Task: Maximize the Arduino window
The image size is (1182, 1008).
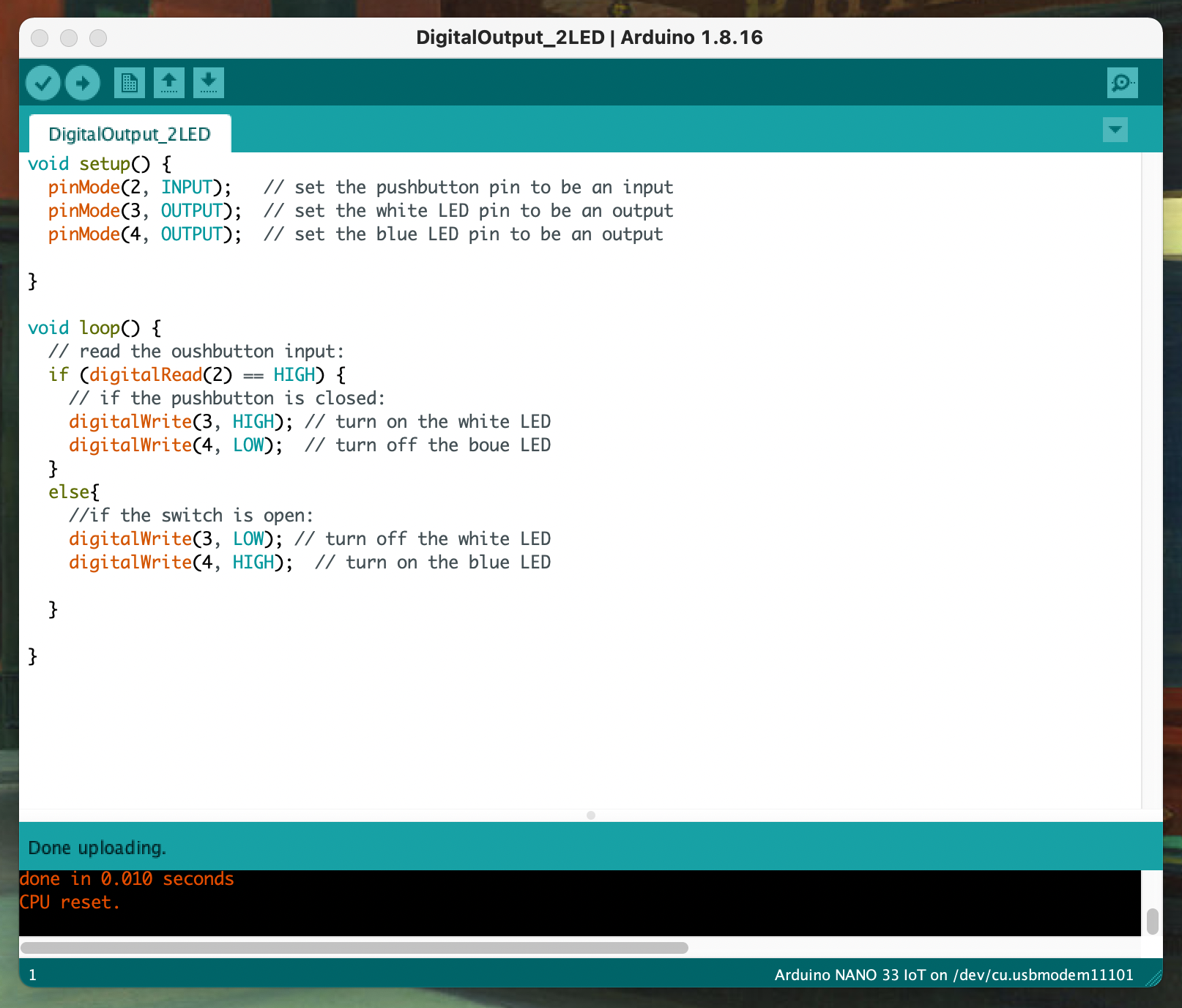Action: click(x=98, y=37)
